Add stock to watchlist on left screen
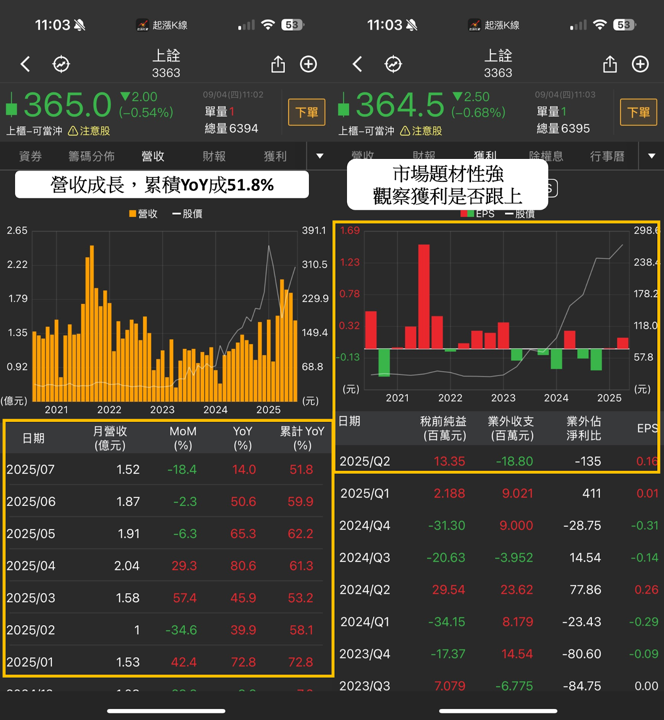The height and width of the screenshot is (720, 664). coord(308,64)
